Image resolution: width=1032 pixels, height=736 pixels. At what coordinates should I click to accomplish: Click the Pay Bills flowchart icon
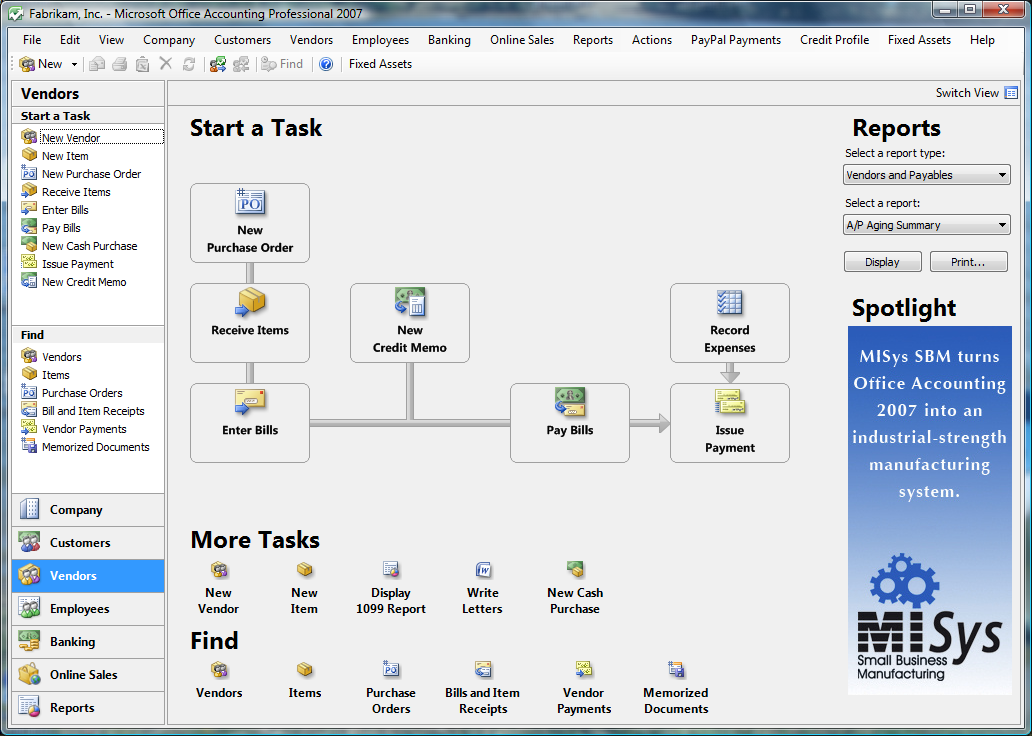(x=570, y=402)
